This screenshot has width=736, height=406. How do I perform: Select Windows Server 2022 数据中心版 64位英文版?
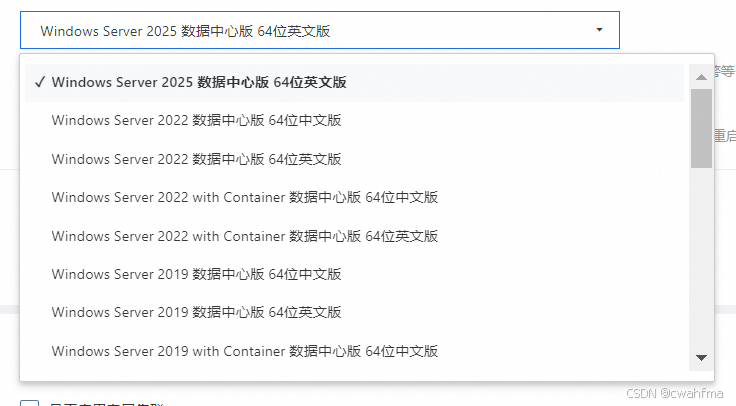coord(354,159)
